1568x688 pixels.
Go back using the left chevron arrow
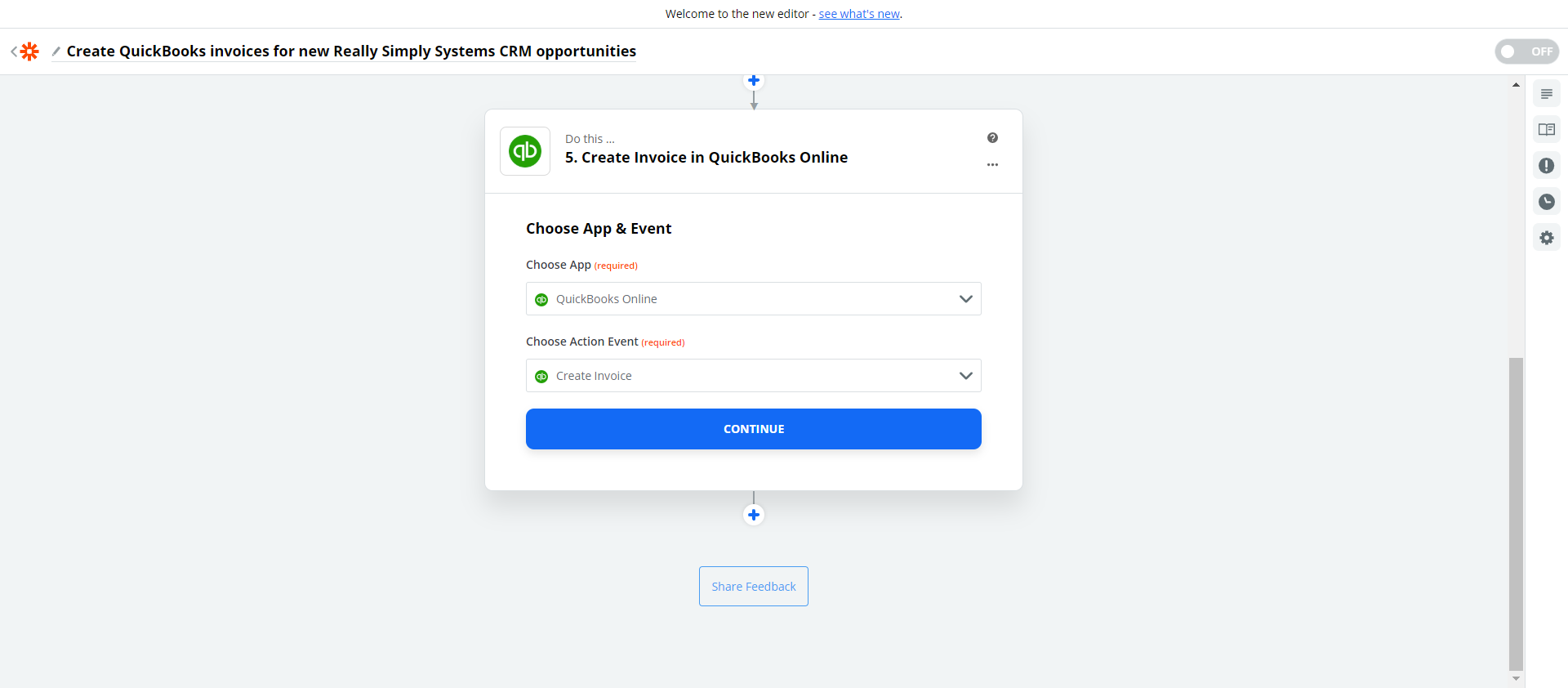[12, 51]
